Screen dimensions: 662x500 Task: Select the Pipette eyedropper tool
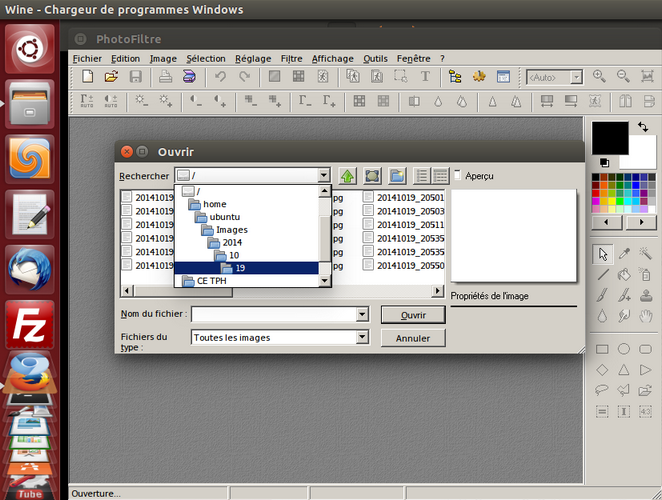coord(624,253)
